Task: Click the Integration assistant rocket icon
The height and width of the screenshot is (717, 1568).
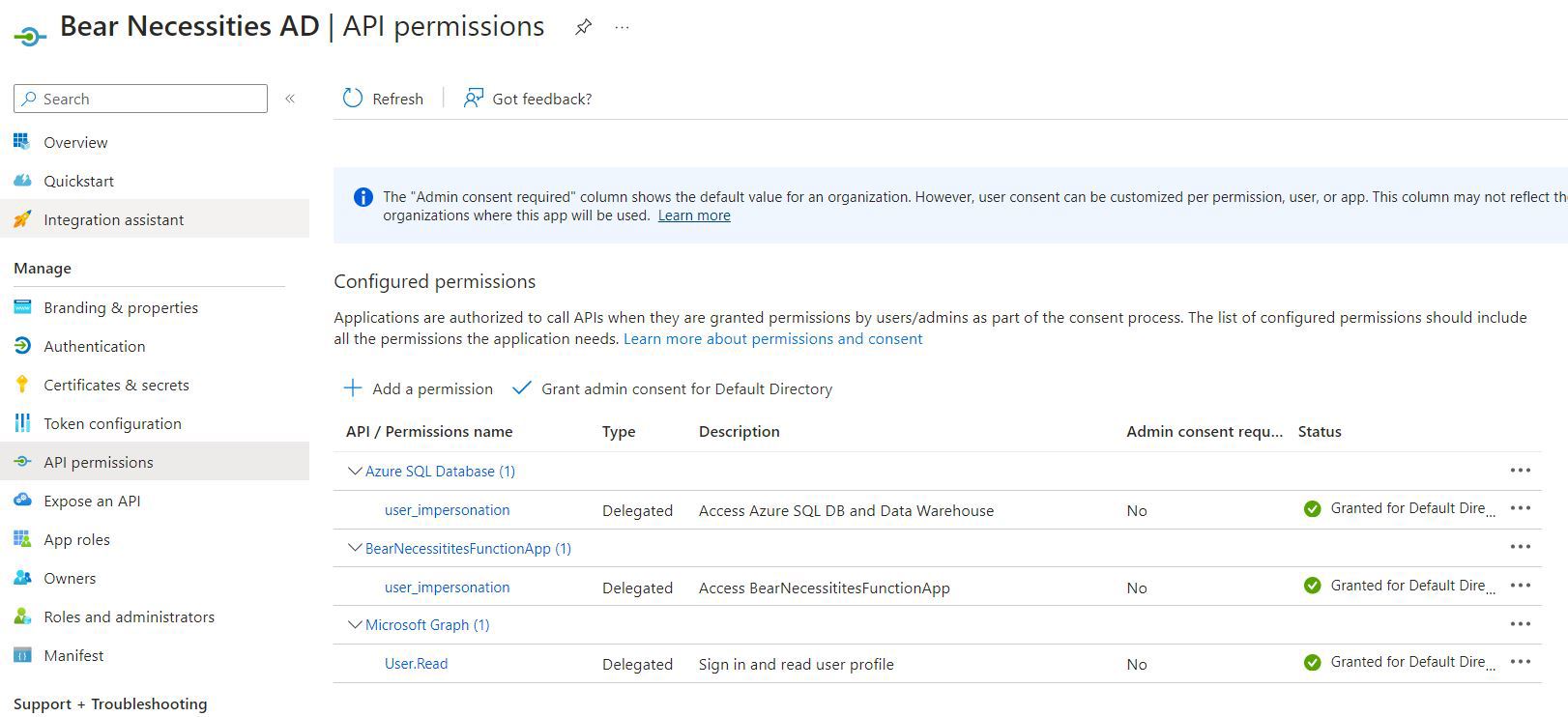Action: click(22, 219)
